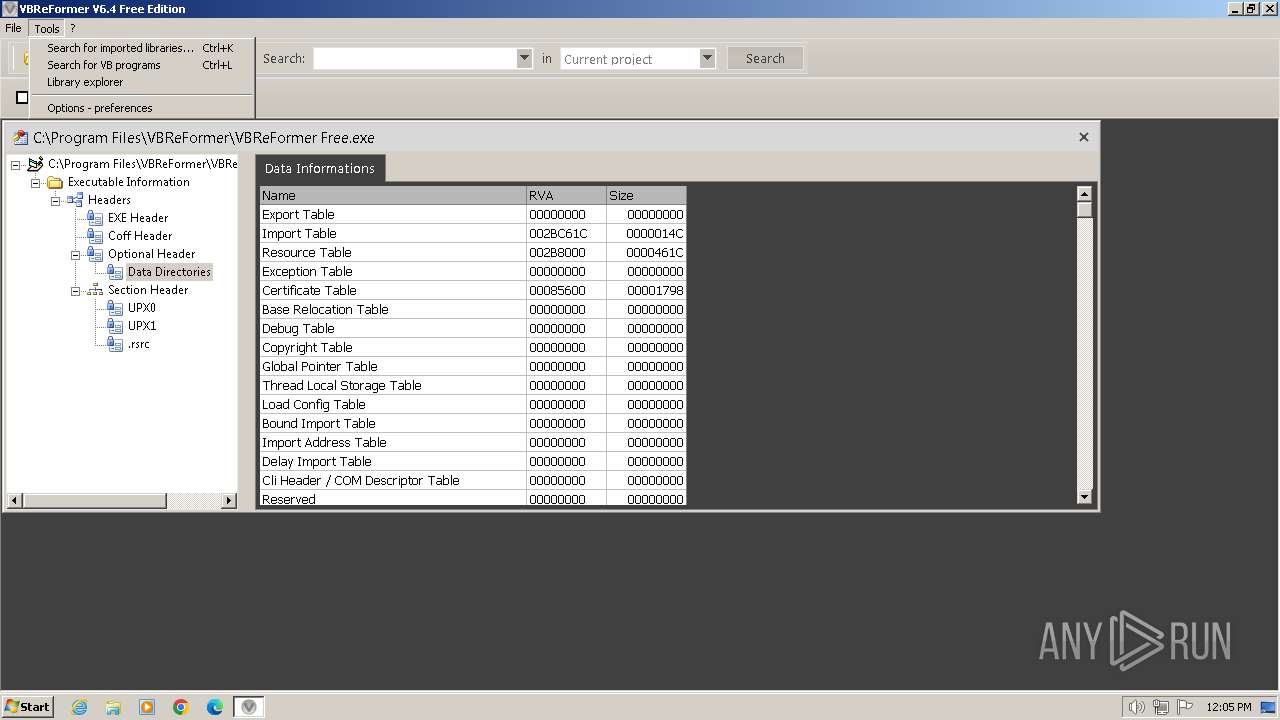Click the table scrollbar down arrow

(x=1085, y=497)
